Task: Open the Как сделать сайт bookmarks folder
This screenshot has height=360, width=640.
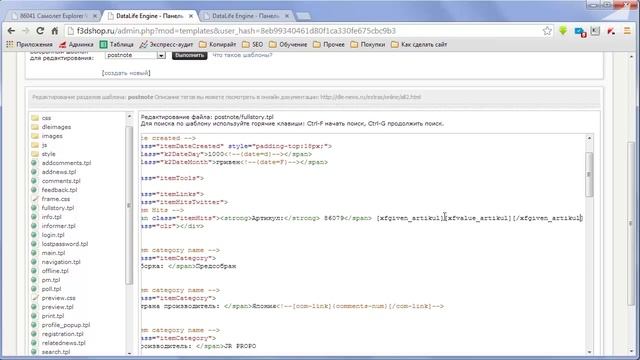Action: tap(419, 44)
